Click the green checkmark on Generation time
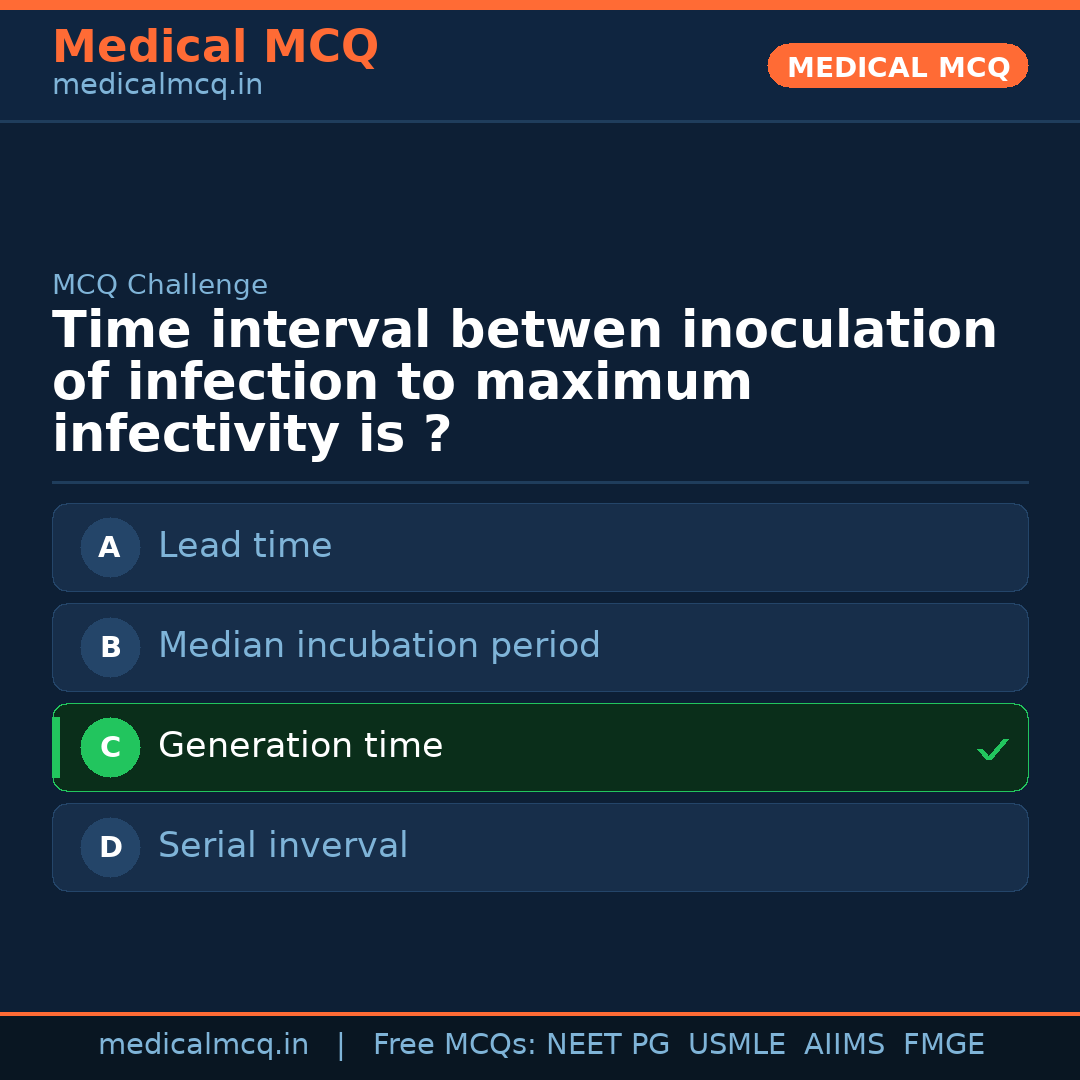 click(992, 749)
